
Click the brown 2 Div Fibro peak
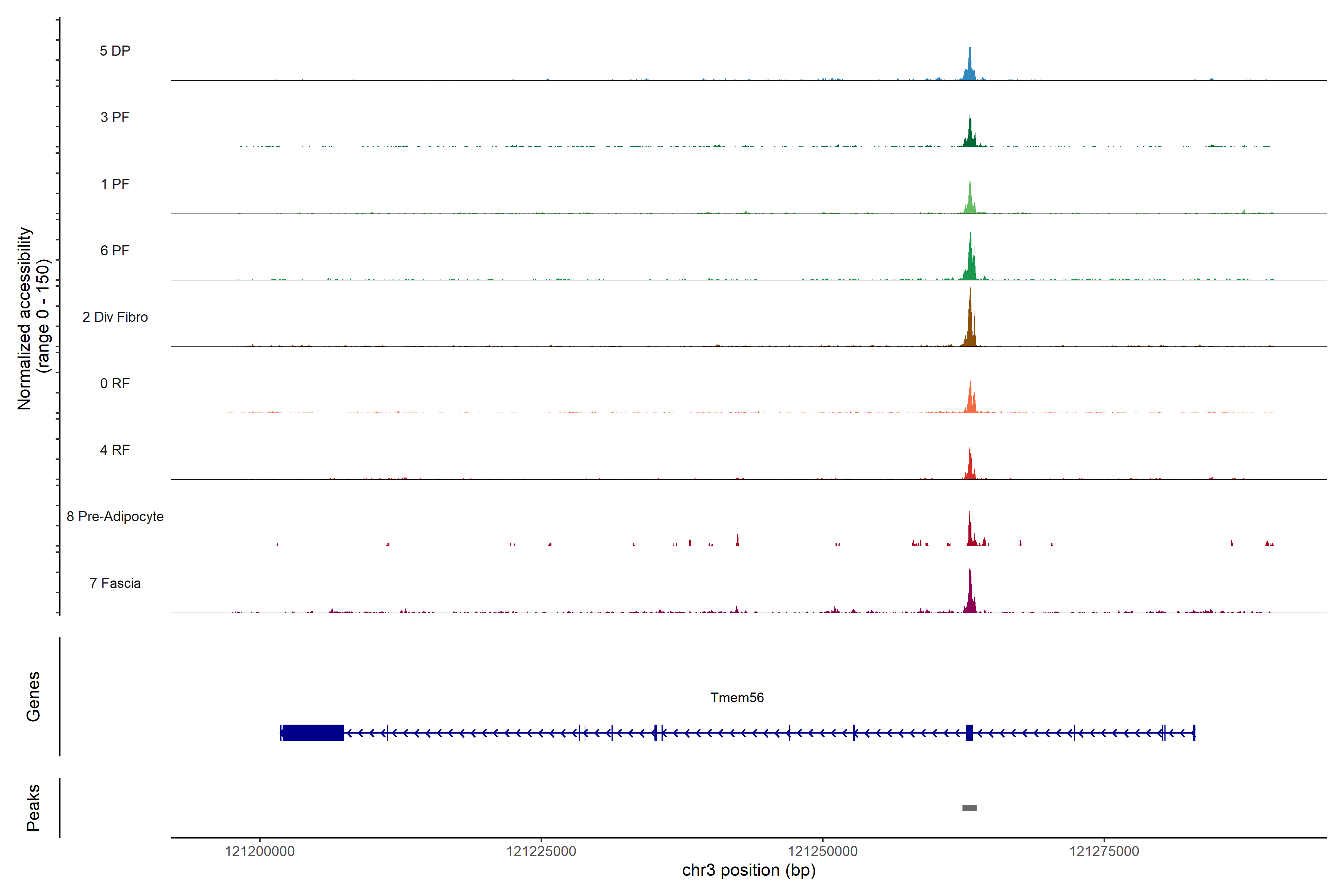point(970,329)
